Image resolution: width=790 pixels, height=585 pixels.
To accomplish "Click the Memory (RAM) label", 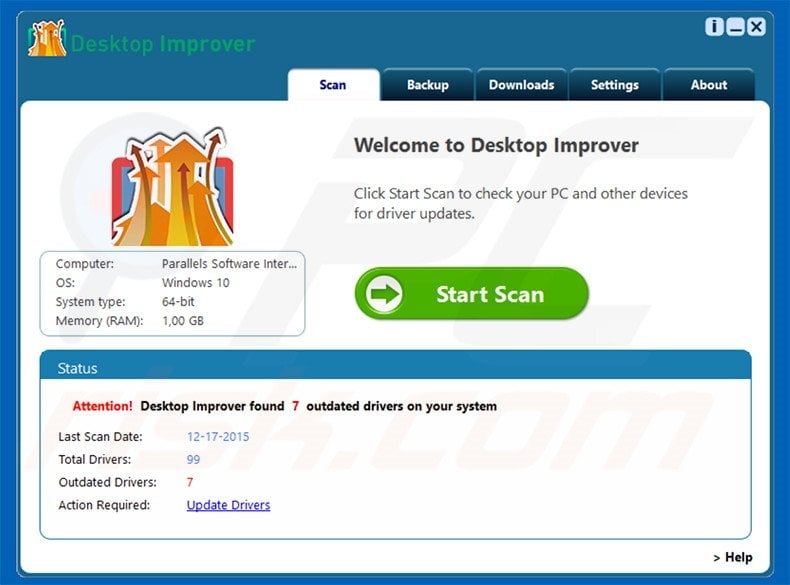I will coord(99,321).
